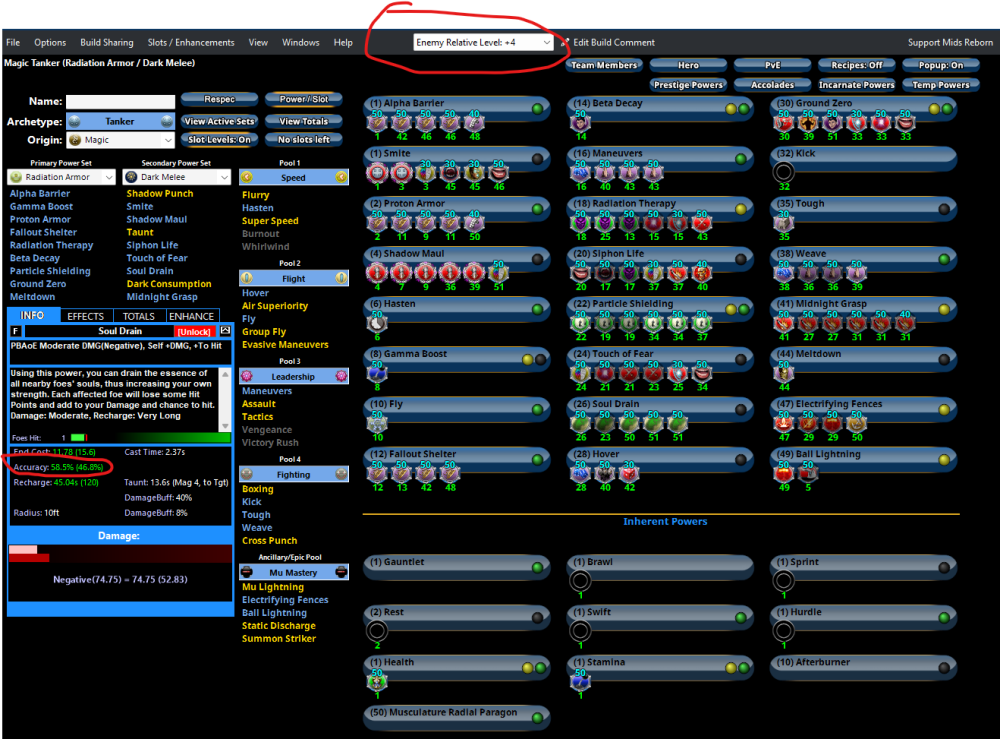Expand the Primary Power Set Radiation Armor dropdown
The image size is (1000, 739).
point(62,177)
